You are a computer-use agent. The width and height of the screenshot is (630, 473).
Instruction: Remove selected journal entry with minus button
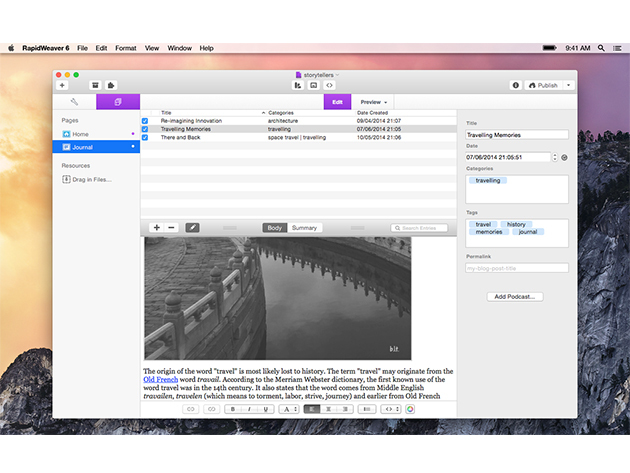click(171, 227)
